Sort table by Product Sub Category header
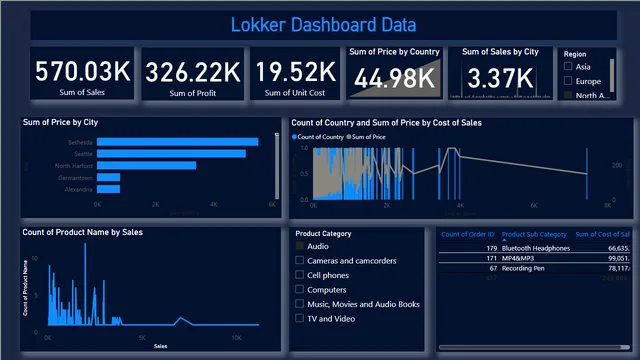Viewport: 640px width, 360px height. (x=534, y=234)
